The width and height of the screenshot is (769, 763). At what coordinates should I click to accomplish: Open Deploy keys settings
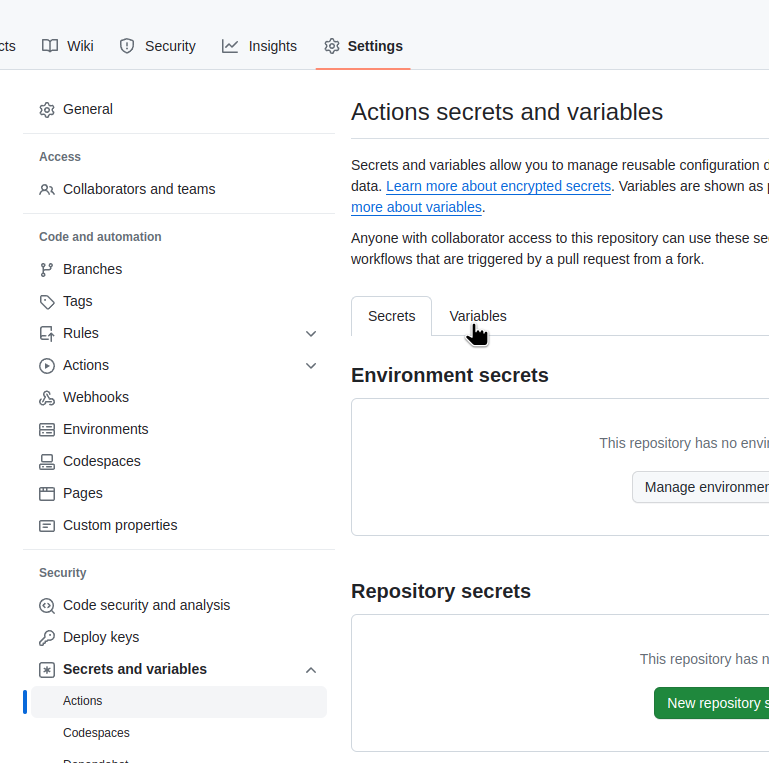coord(179,637)
